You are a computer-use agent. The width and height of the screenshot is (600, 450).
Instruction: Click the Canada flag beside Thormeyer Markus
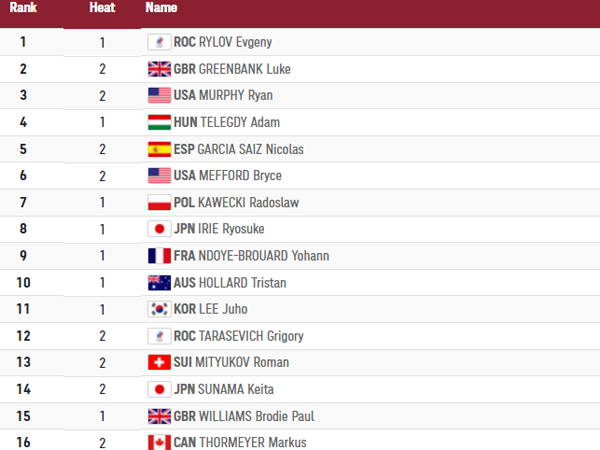click(159, 442)
